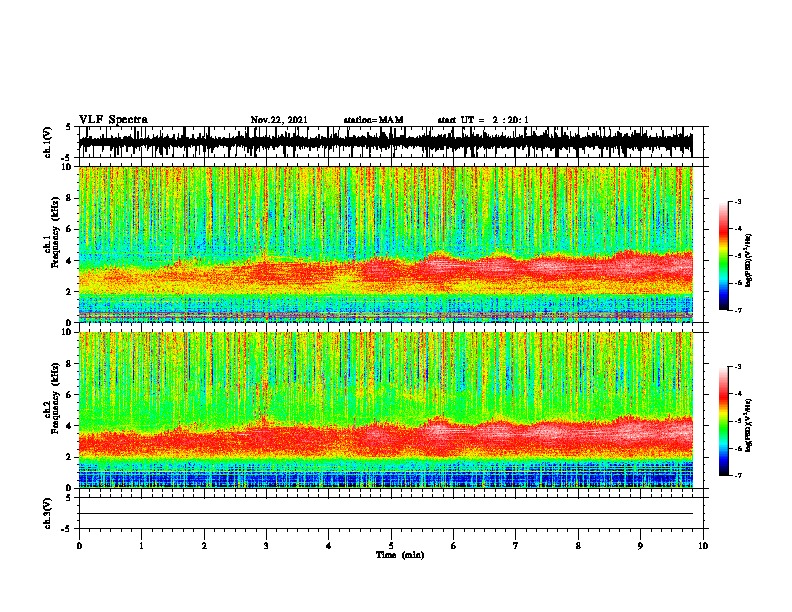This screenshot has width=792, height=612.
Task: Click the 6 kHz tick of ch.2 spectrogram
Action: coord(70,395)
